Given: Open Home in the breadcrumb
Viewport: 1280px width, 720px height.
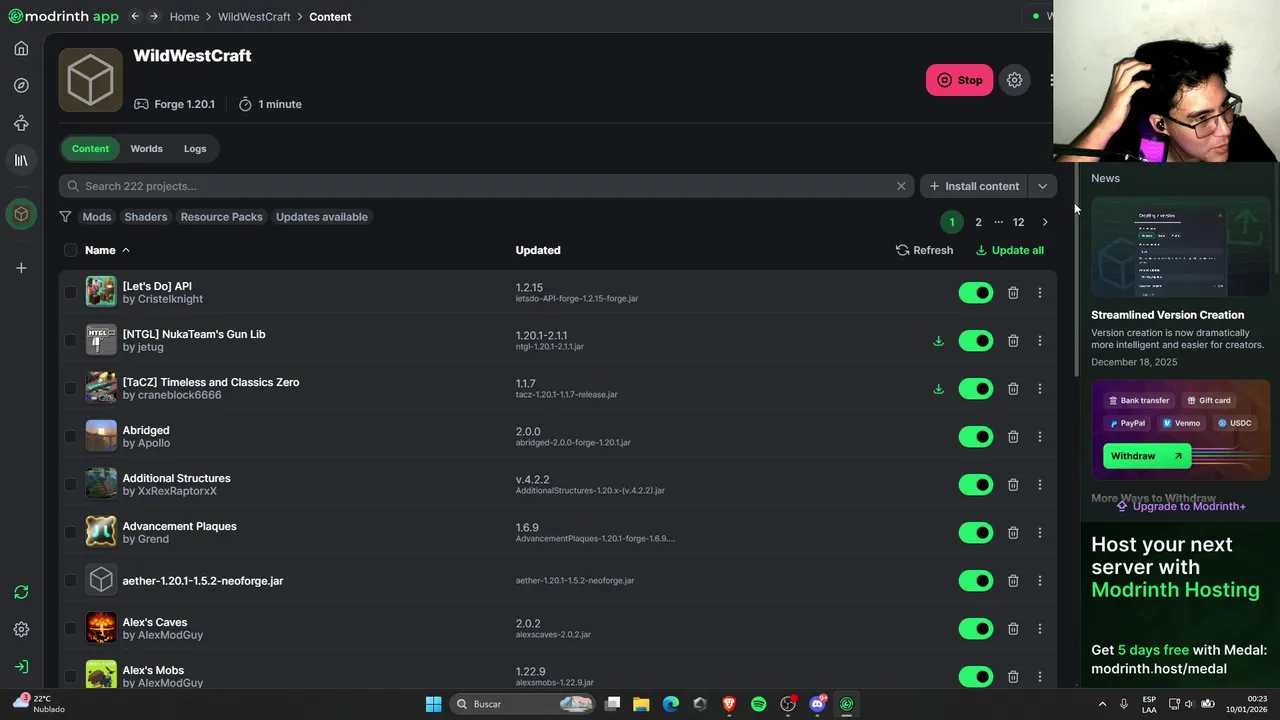Looking at the screenshot, I should 184,17.
